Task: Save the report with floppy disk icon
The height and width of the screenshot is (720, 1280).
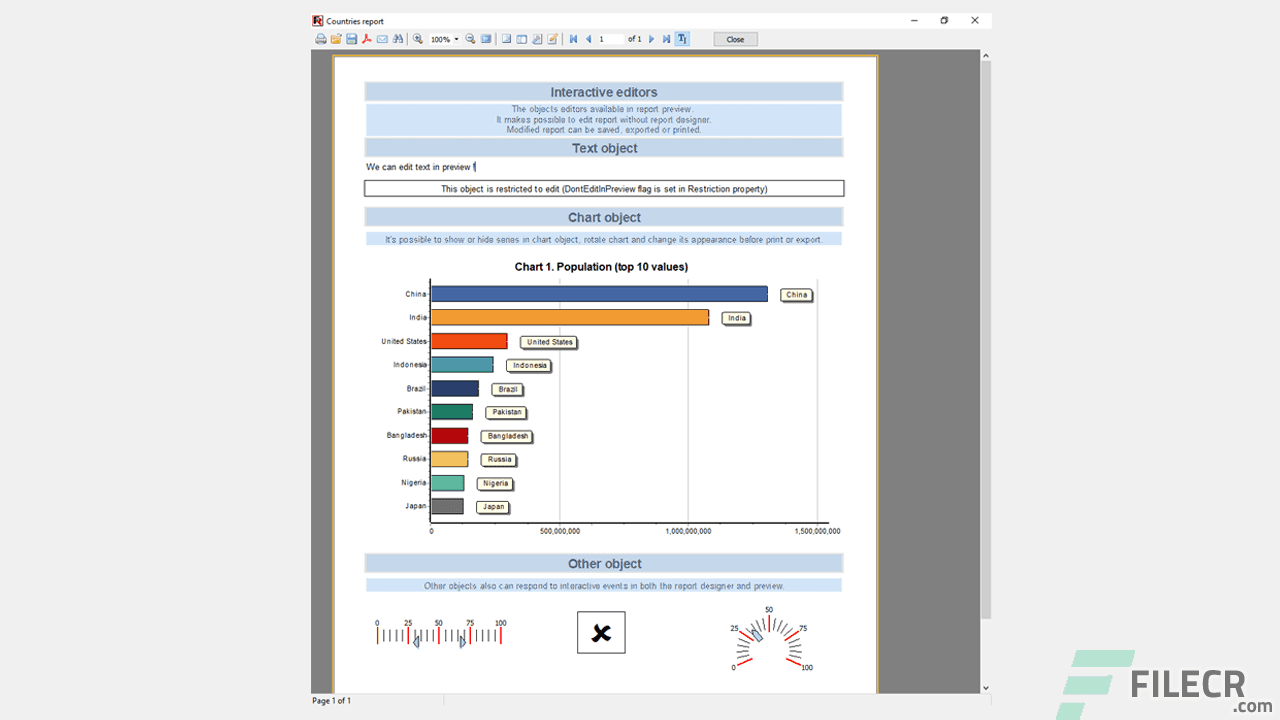Action: [352, 39]
